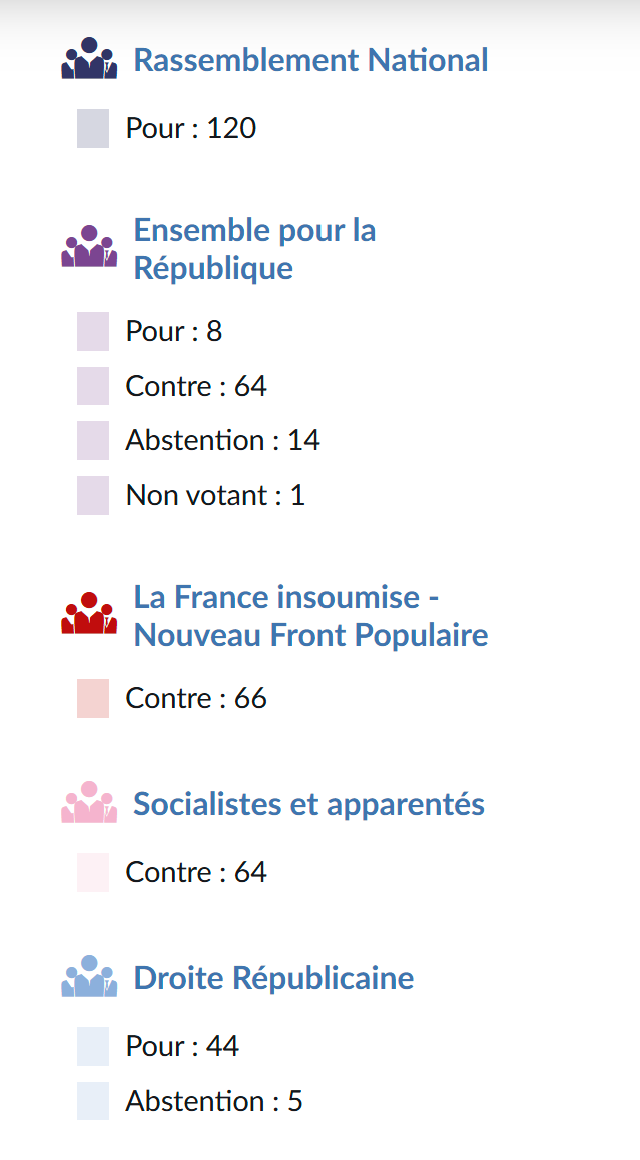Select the pale blue swatch beside Pour : 44
This screenshot has height=1160, width=640.
(93, 1046)
